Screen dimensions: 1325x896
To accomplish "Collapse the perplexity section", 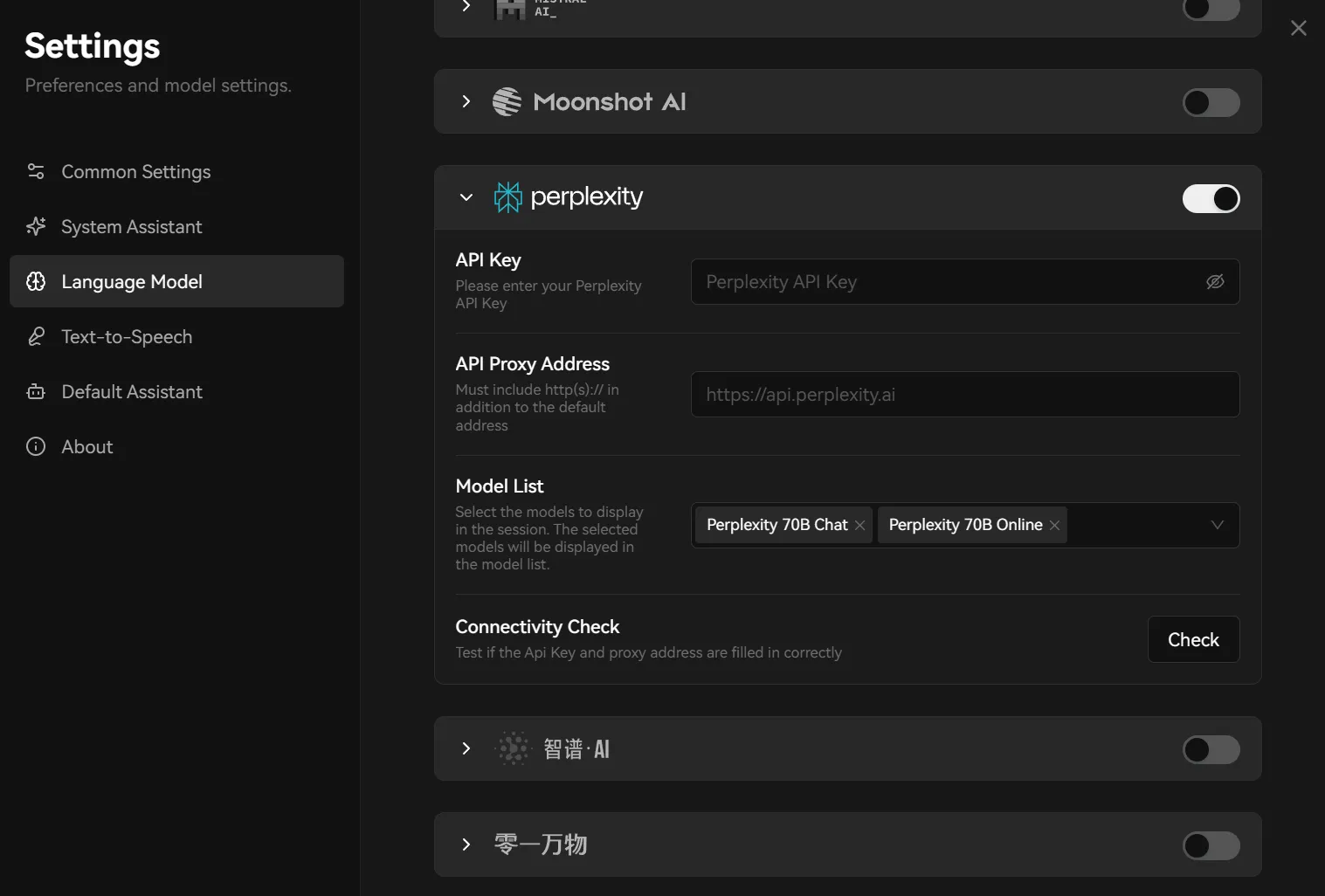I will pyautogui.click(x=466, y=197).
